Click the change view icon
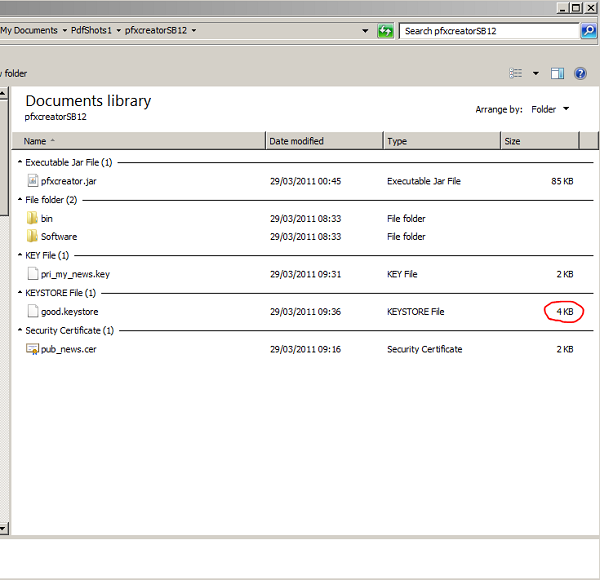Viewport: 600px width, 580px height. click(515, 73)
